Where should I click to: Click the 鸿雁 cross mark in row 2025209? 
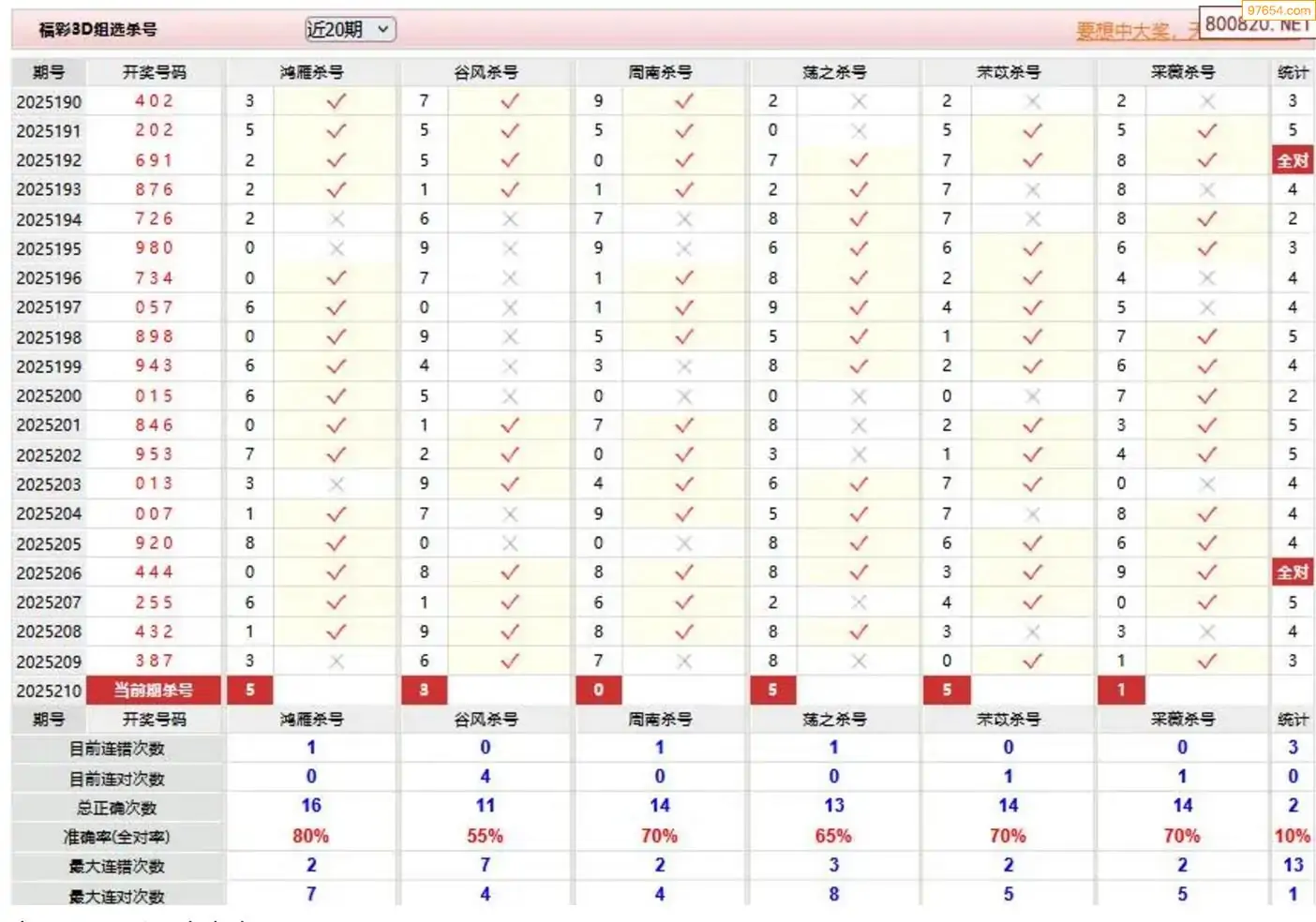pos(336,662)
